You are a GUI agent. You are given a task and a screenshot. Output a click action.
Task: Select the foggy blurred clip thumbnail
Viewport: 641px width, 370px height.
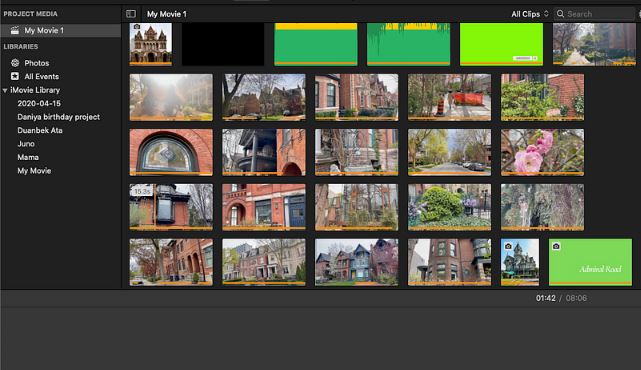pos(171,97)
